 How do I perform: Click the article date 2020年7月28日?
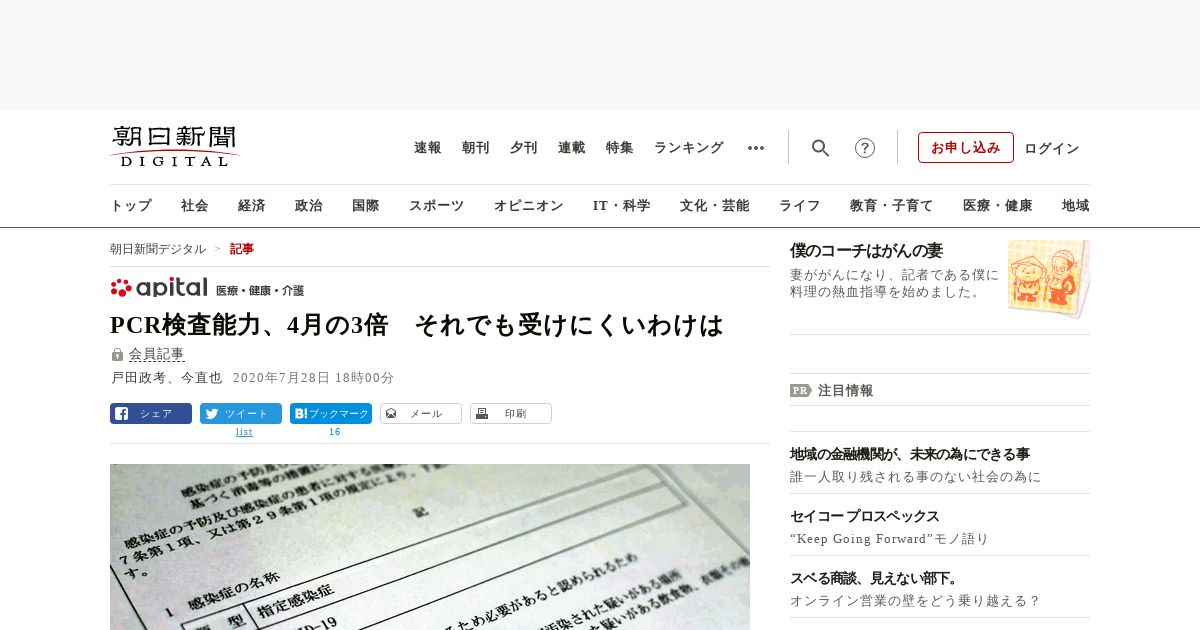[x=314, y=378]
